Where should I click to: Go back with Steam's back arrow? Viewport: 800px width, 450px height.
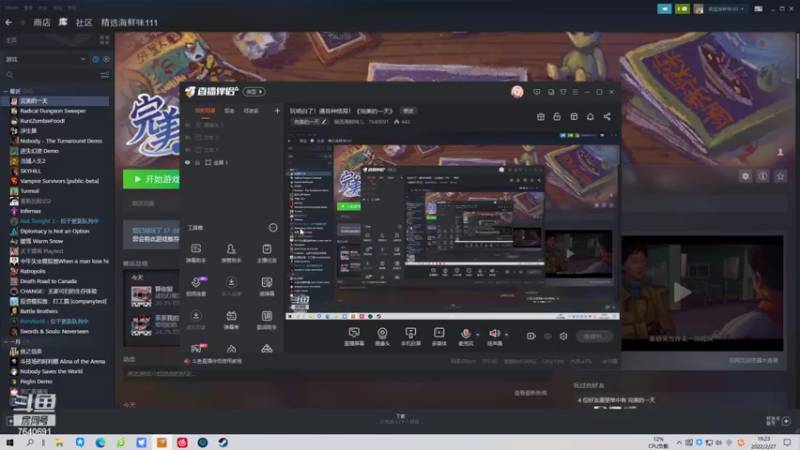tap(8, 22)
